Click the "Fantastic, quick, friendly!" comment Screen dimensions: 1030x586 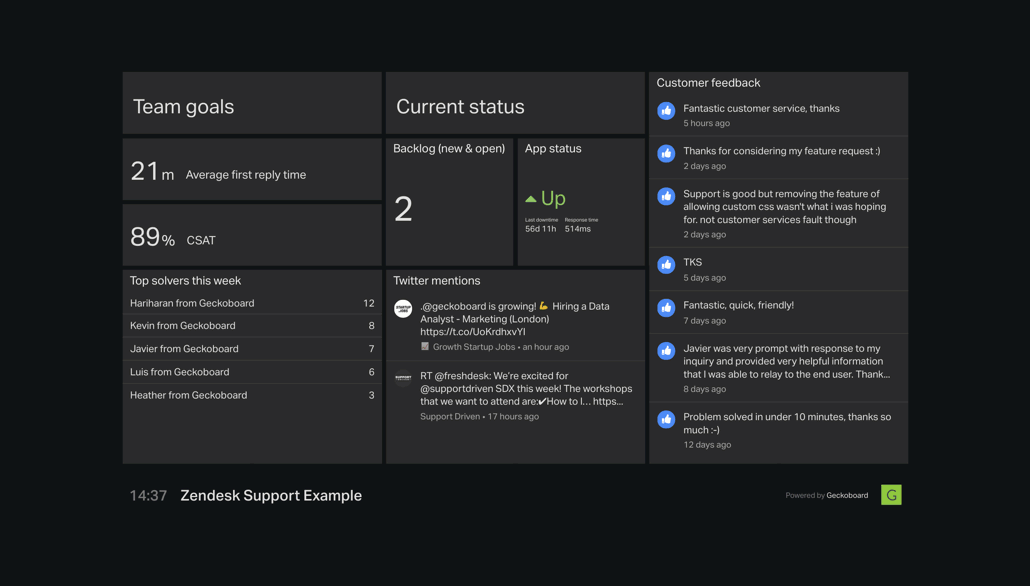tap(738, 305)
